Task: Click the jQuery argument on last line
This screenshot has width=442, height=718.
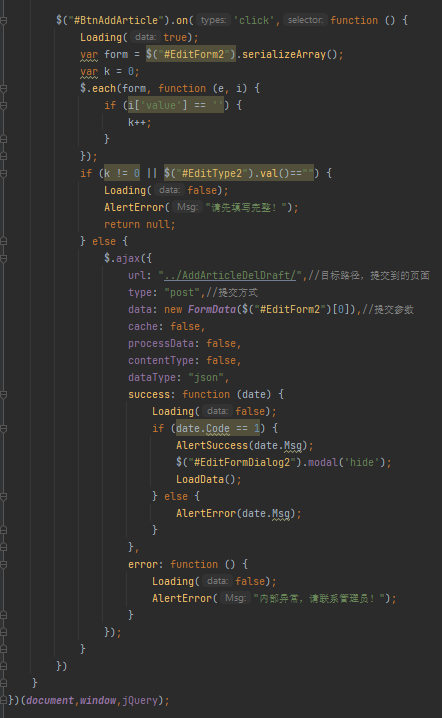Action: click(x=140, y=700)
